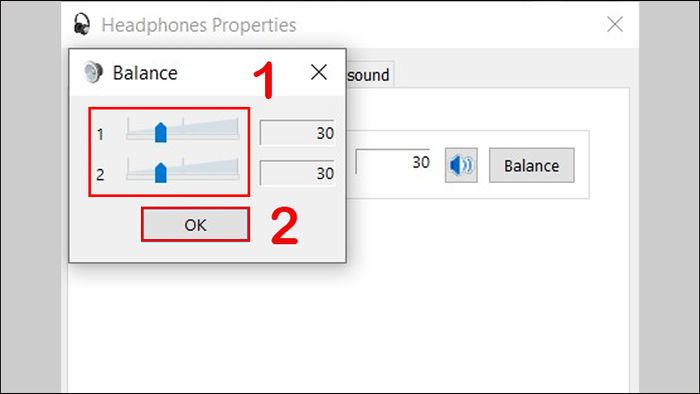
Task: Switch to the partially hidden sound tab
Action: pyautogui.click(x=369, y=75)
